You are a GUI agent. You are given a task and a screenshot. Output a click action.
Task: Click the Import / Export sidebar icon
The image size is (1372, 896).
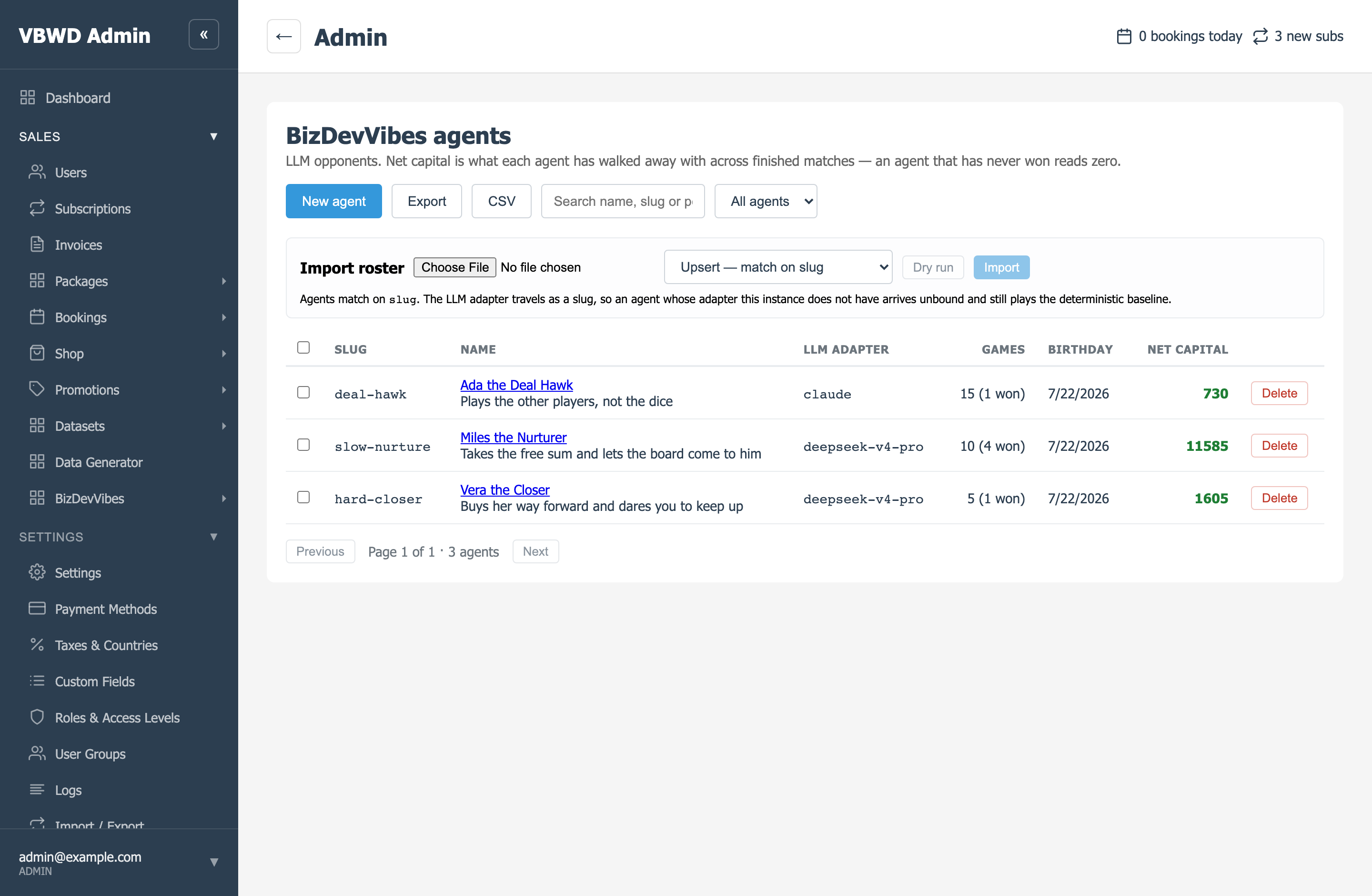coord(37,823)
